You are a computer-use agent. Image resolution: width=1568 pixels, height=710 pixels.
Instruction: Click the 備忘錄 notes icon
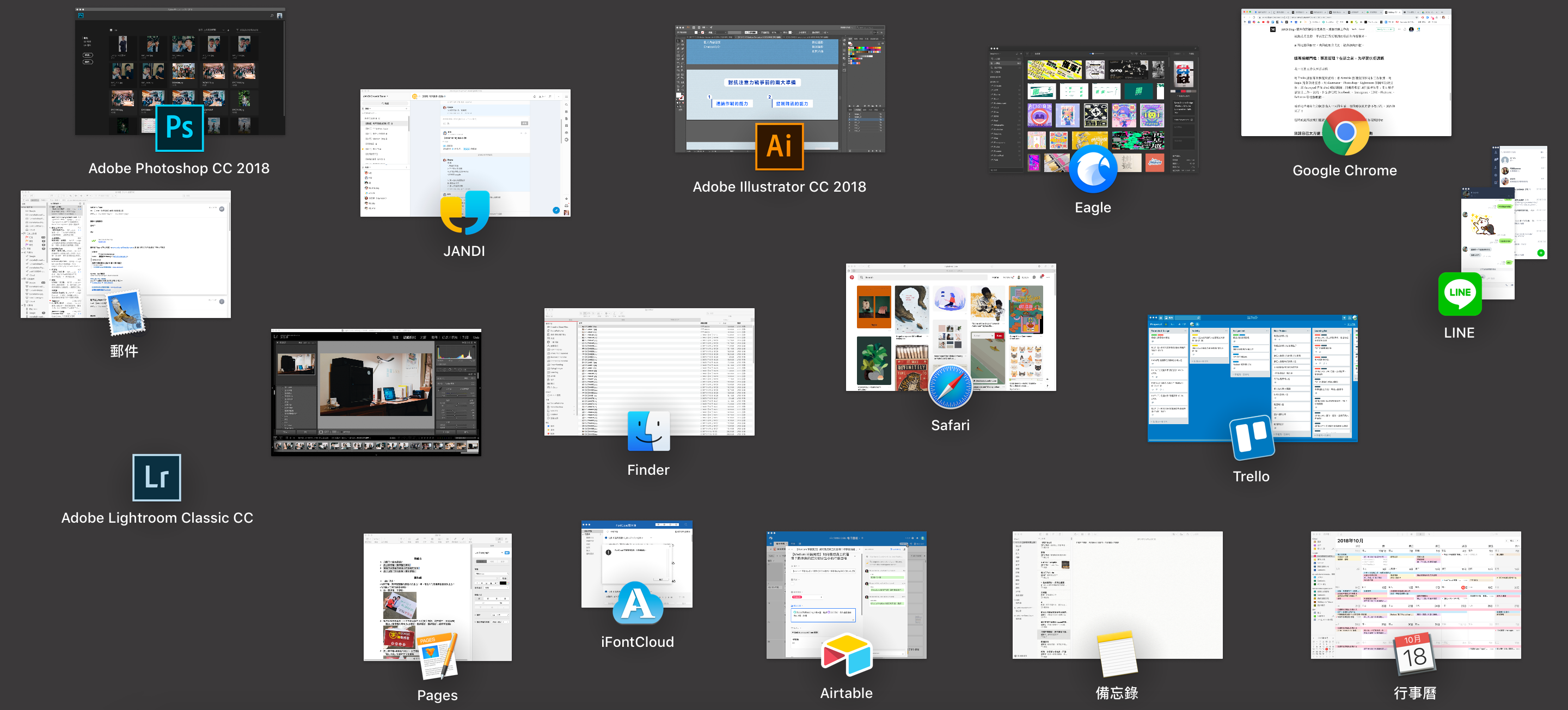click(1117, 654)
